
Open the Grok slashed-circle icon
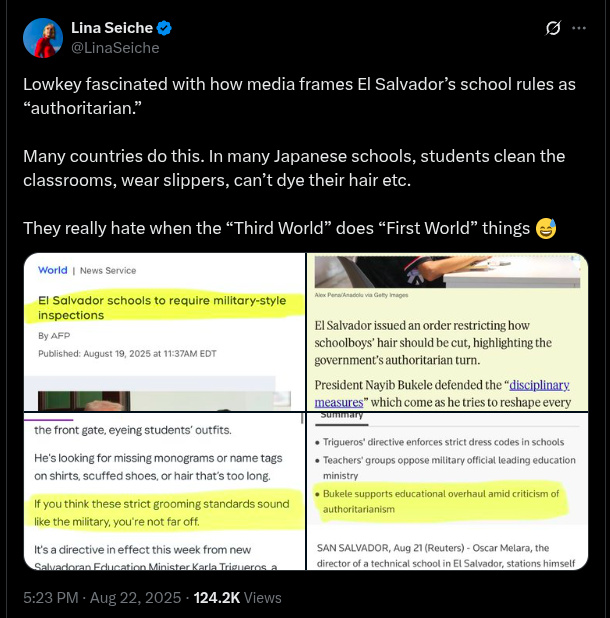[553, 28]
